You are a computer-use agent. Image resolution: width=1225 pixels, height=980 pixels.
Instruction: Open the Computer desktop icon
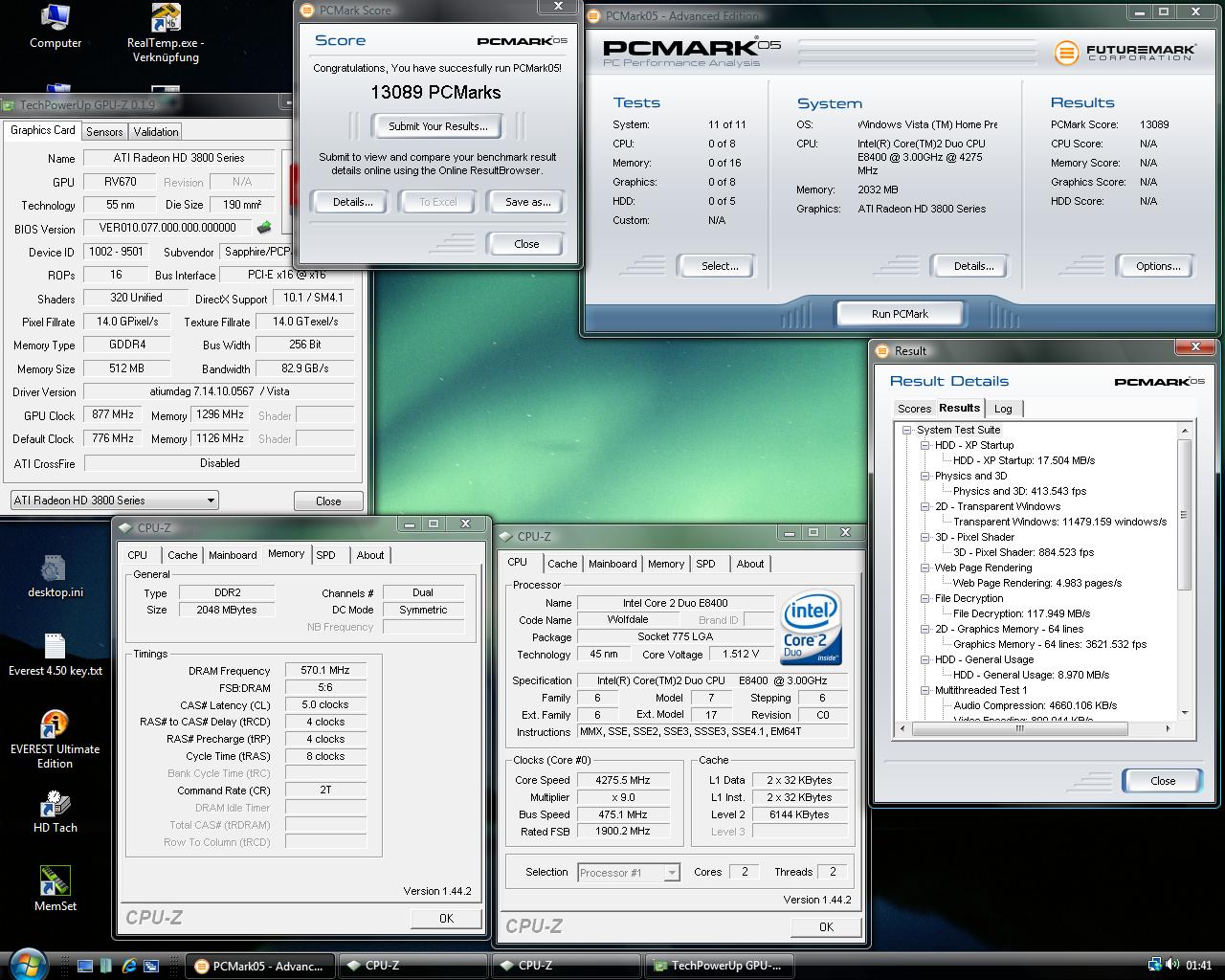click(56, 27)
